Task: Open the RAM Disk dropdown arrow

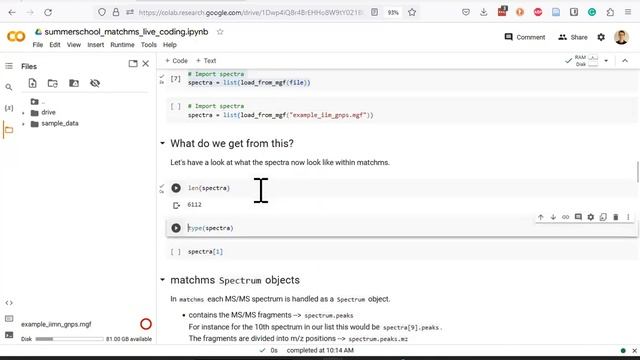Action: pyautogui.click(x=606, y=61)
